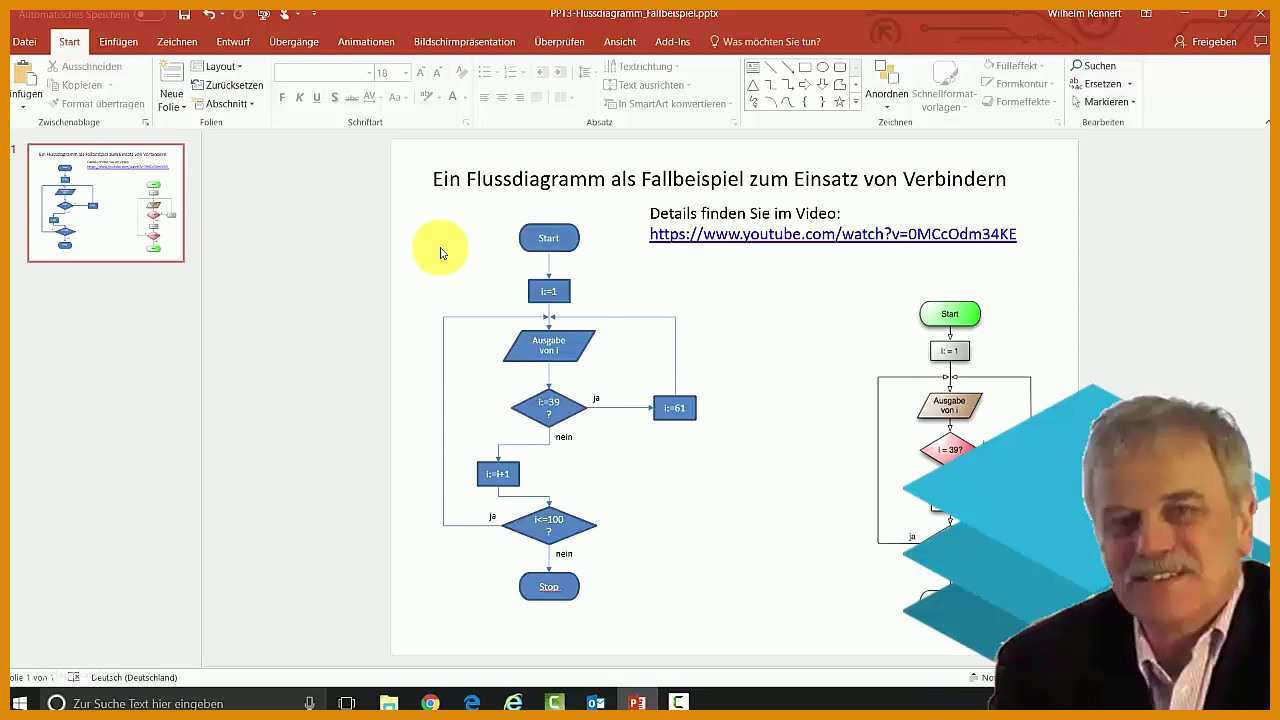Toggle text shadow (S) formatting
The width and height of the screenshot is (1280, 720).
coord(334,97)
